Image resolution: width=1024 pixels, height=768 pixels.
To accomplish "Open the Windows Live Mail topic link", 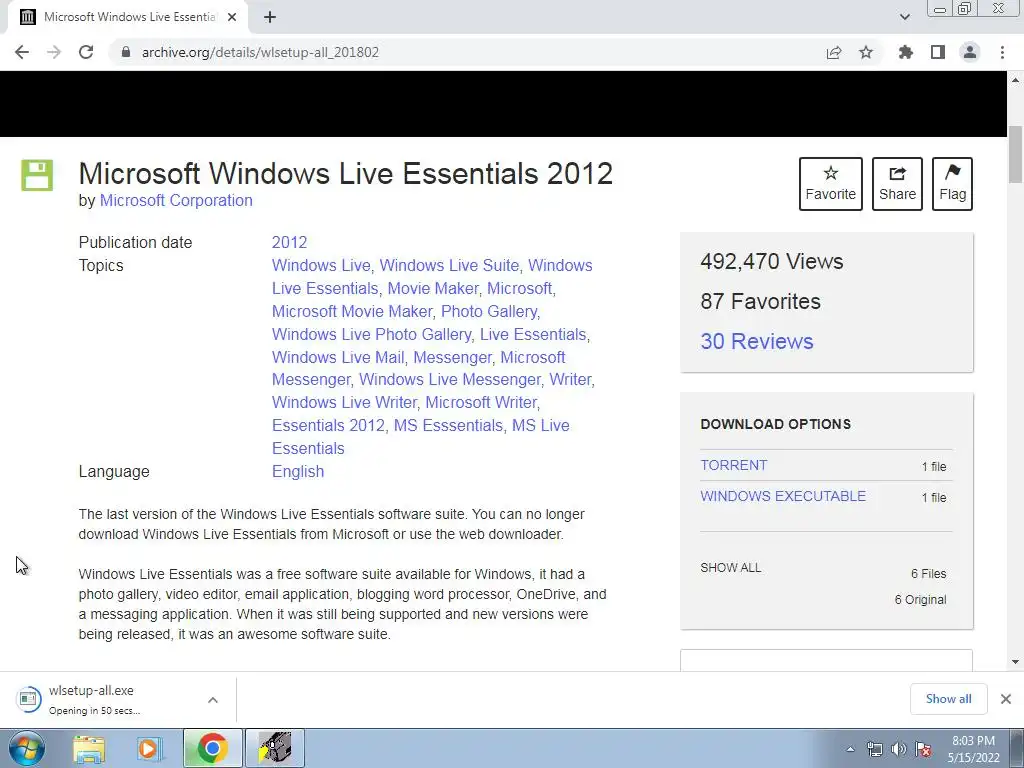I will [x=338, y=357].
